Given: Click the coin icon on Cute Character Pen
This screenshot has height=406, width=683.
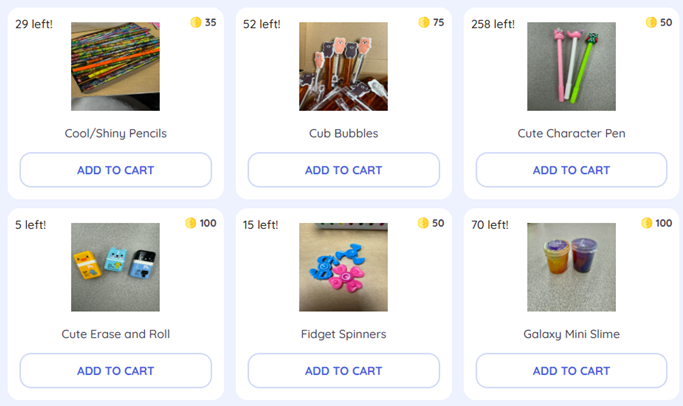Looking at the screenshot, I should click(651, 22).
